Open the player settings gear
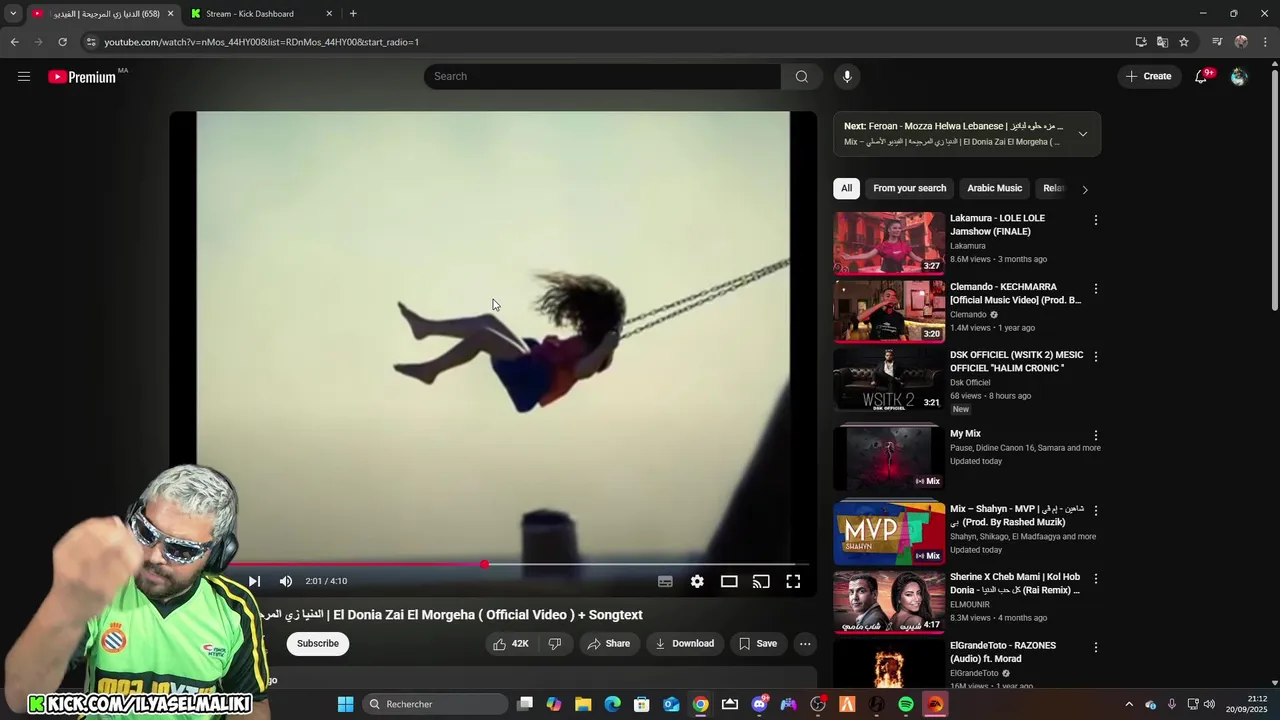This screenshot has width=1280, height=720. tap(697, 581)
